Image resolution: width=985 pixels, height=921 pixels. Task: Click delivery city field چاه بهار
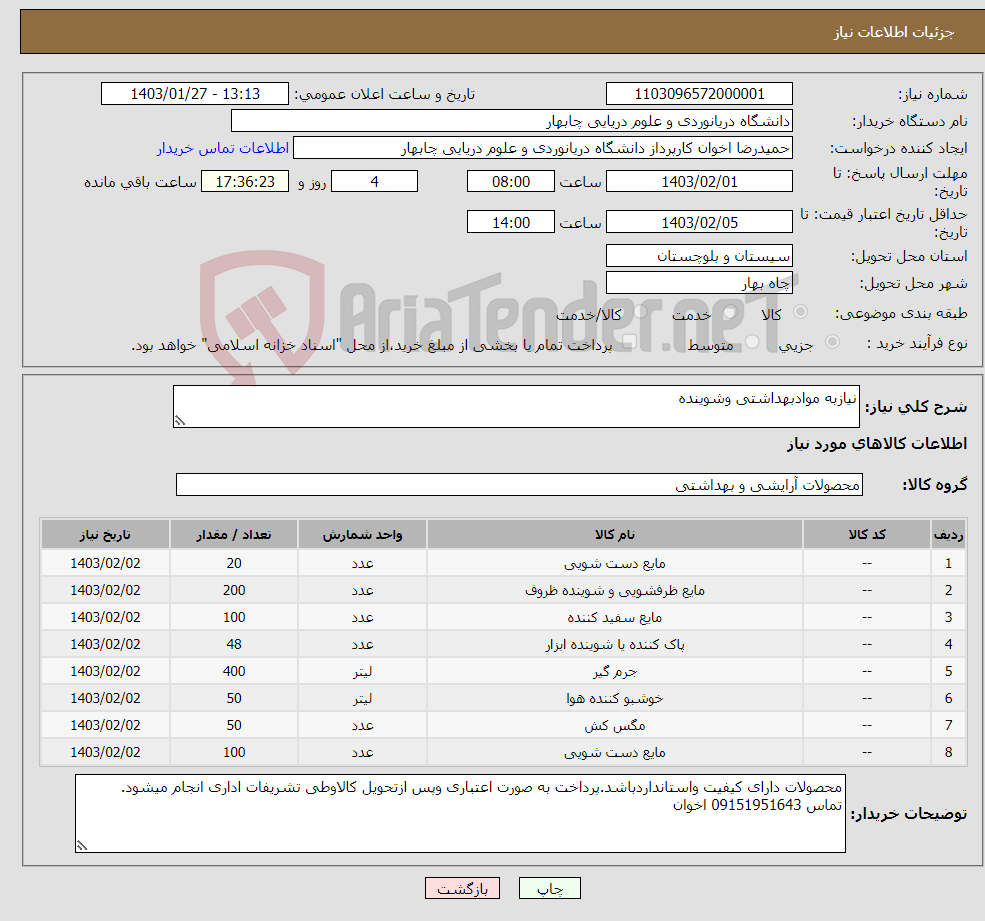pyautogui.click(x=699, y=283)
